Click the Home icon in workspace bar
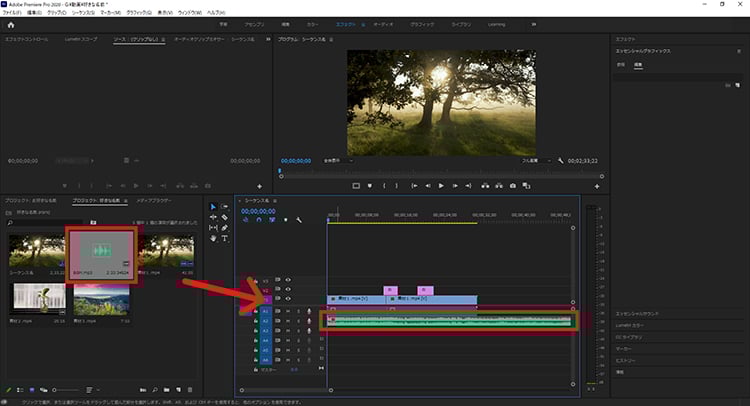 click(11, 25)
